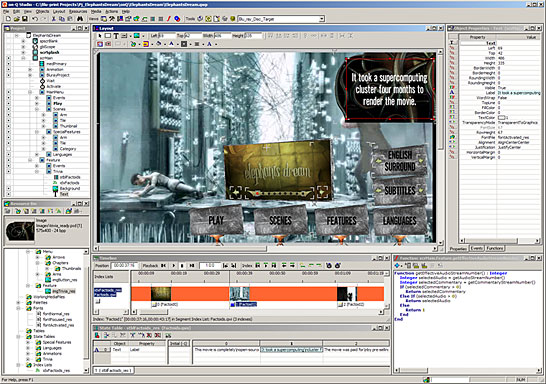Collapse the Scenes node in Project tree
The image size is (546, 384).
(x=37, y=109)
